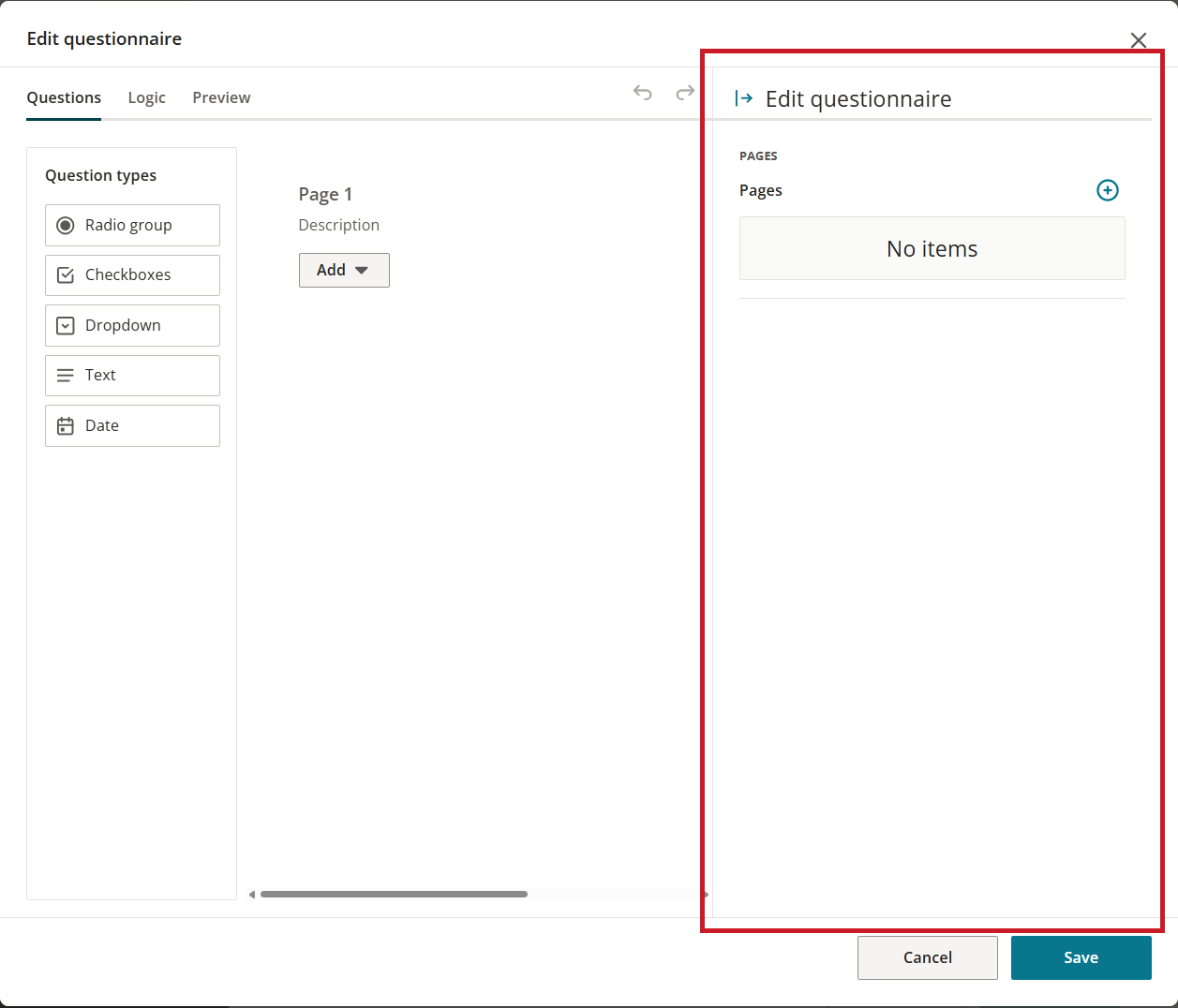Cancel editing the questionnaire
This screenshot has height=1008, width=1178.
(x=927, y=957)
